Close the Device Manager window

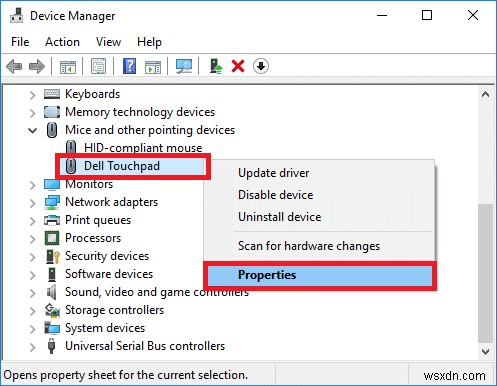pyautogui.click(x=473, y=15)
